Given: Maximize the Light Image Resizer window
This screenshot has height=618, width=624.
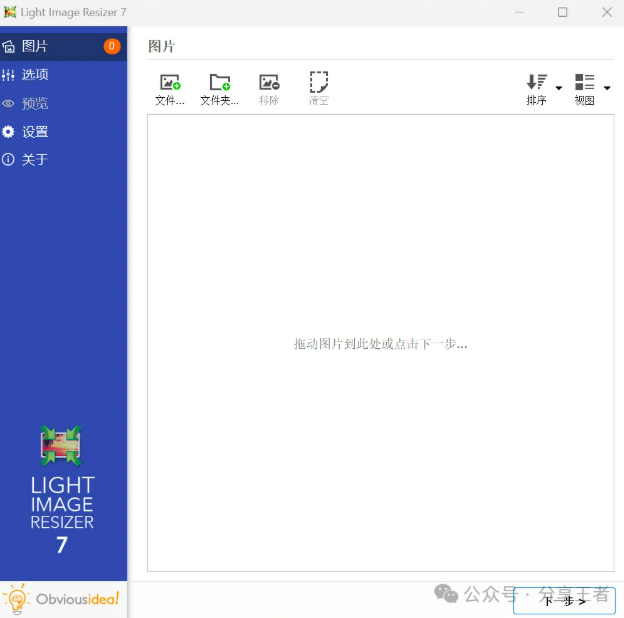Looking at the screenshot, I should coord(562,12).
